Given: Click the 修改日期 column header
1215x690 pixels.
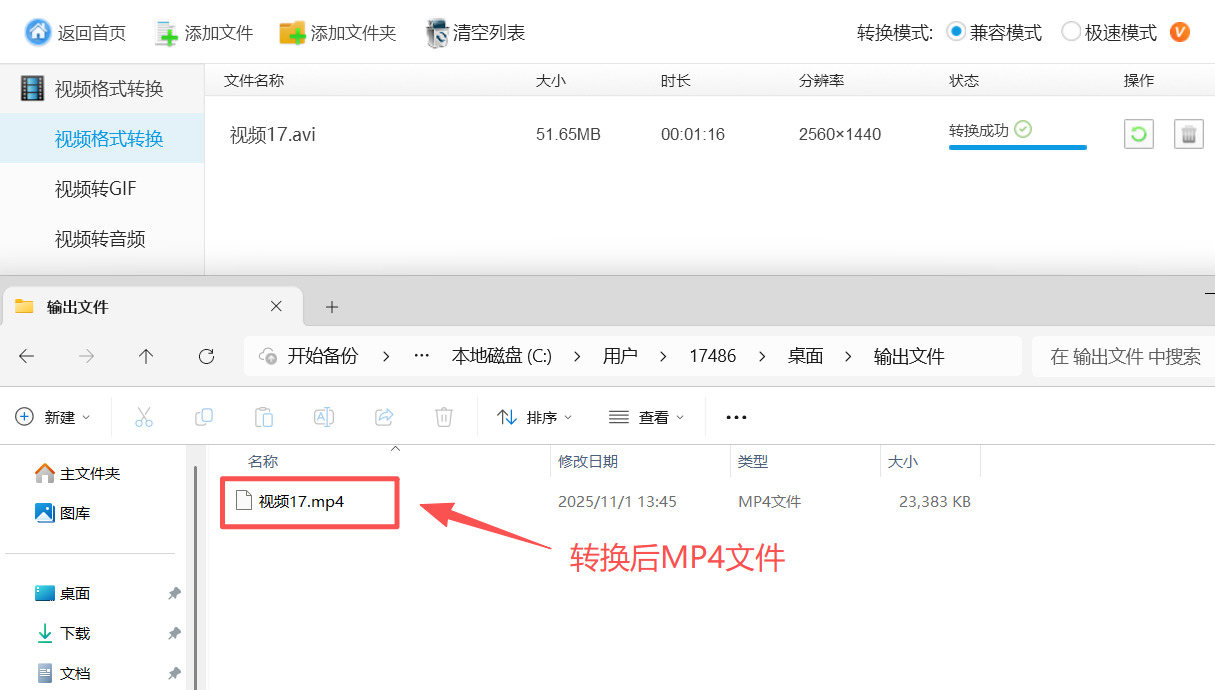Looking at the screenshot, I should pos(588,461).
